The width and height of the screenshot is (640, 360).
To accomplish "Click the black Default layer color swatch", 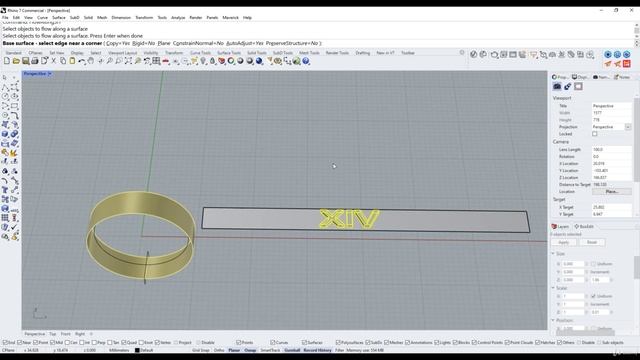I will (x=138, y=350).
